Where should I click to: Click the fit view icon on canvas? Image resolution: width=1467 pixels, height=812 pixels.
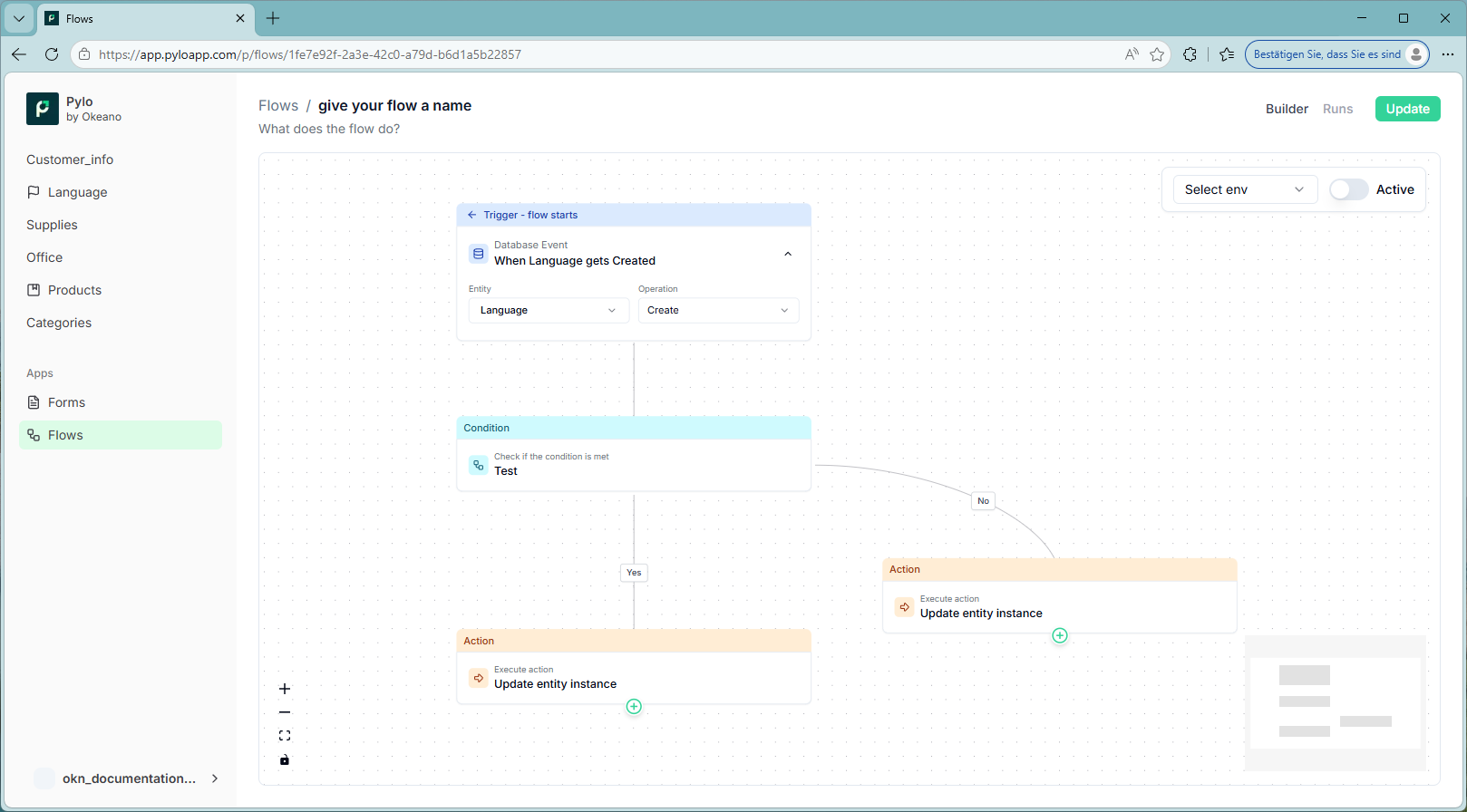tap(285, 736)
